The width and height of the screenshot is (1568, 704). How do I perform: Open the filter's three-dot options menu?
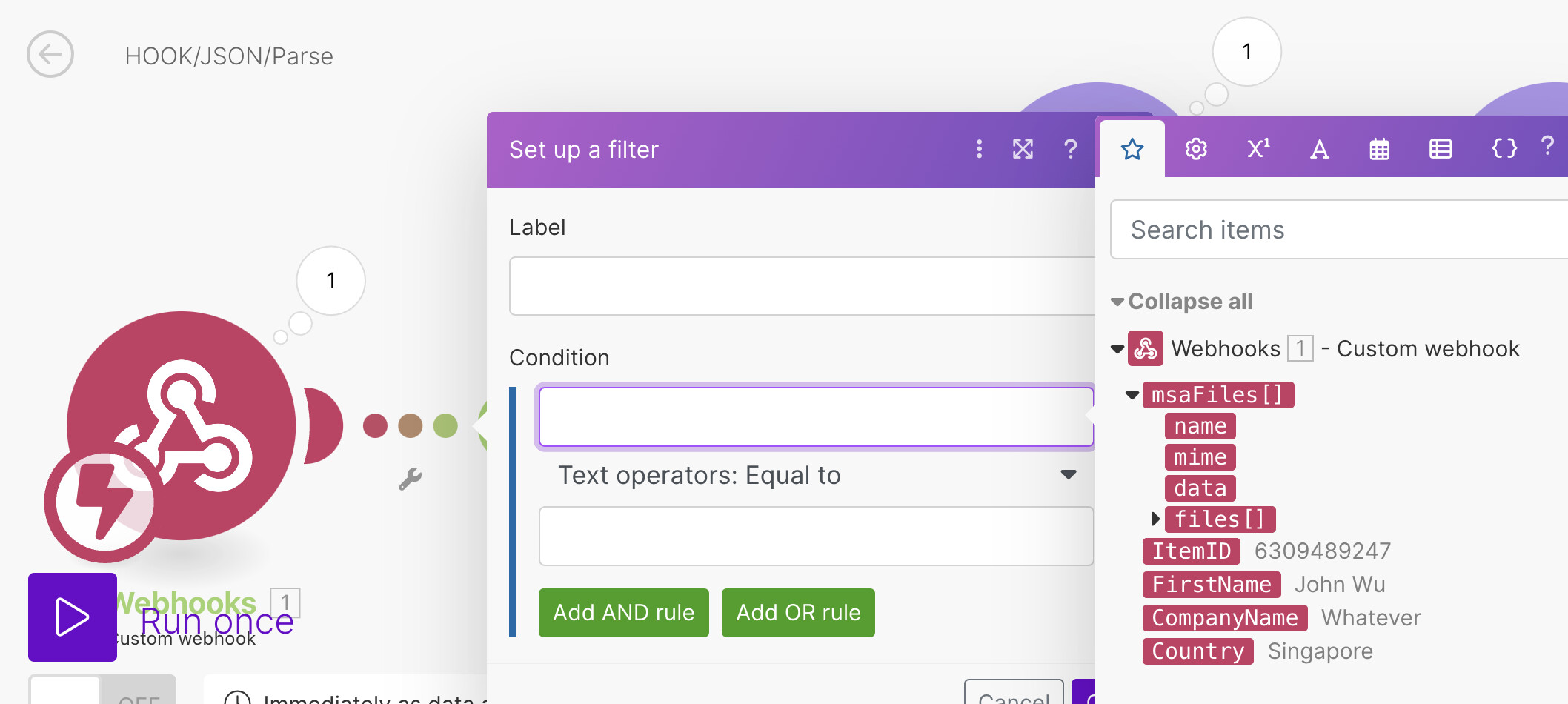[x=979, y=150]
